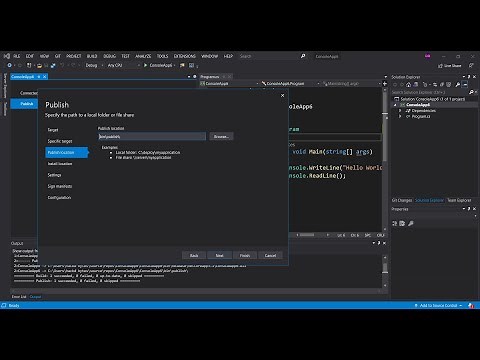The width and height of the screenshot is (480, 360).
Task: Click the search magnifier icon in title bar
Action: pos(303,56)
